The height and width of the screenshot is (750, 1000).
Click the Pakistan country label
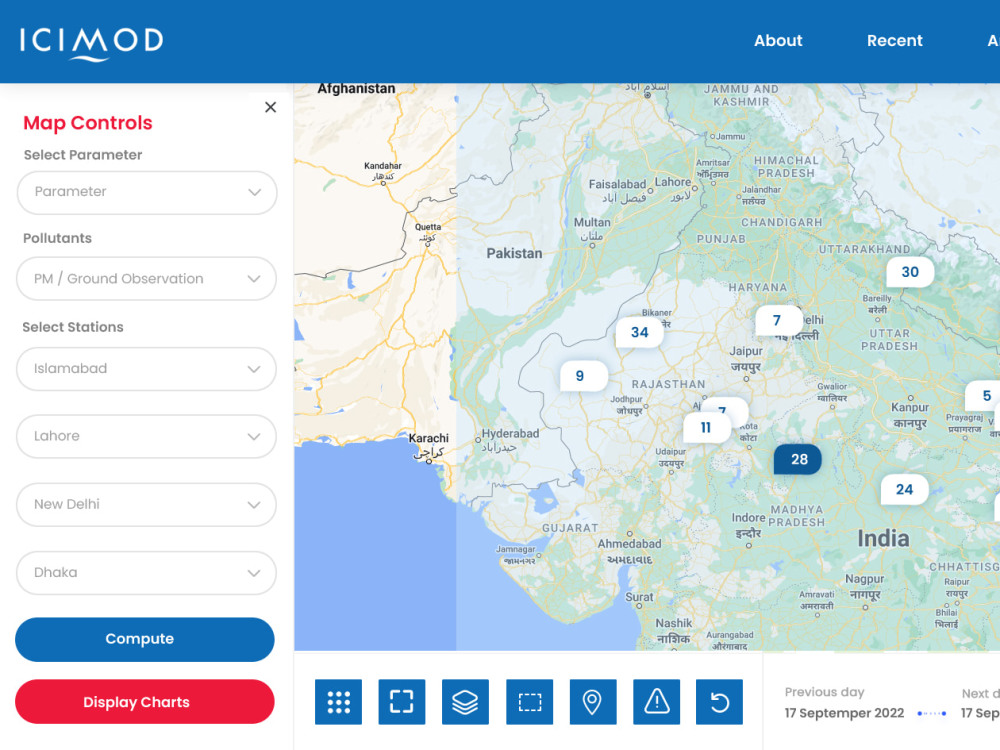coord(514,253)
